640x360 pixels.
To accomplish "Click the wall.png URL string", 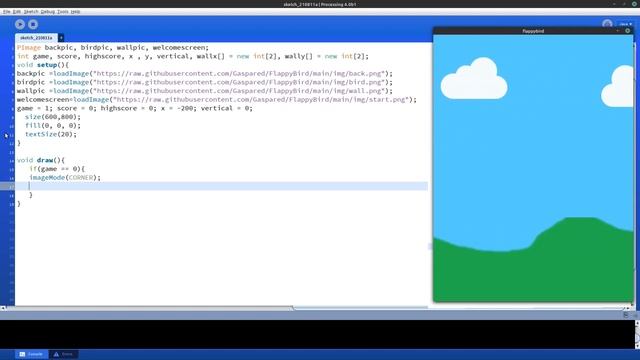I will coord(240,91).
